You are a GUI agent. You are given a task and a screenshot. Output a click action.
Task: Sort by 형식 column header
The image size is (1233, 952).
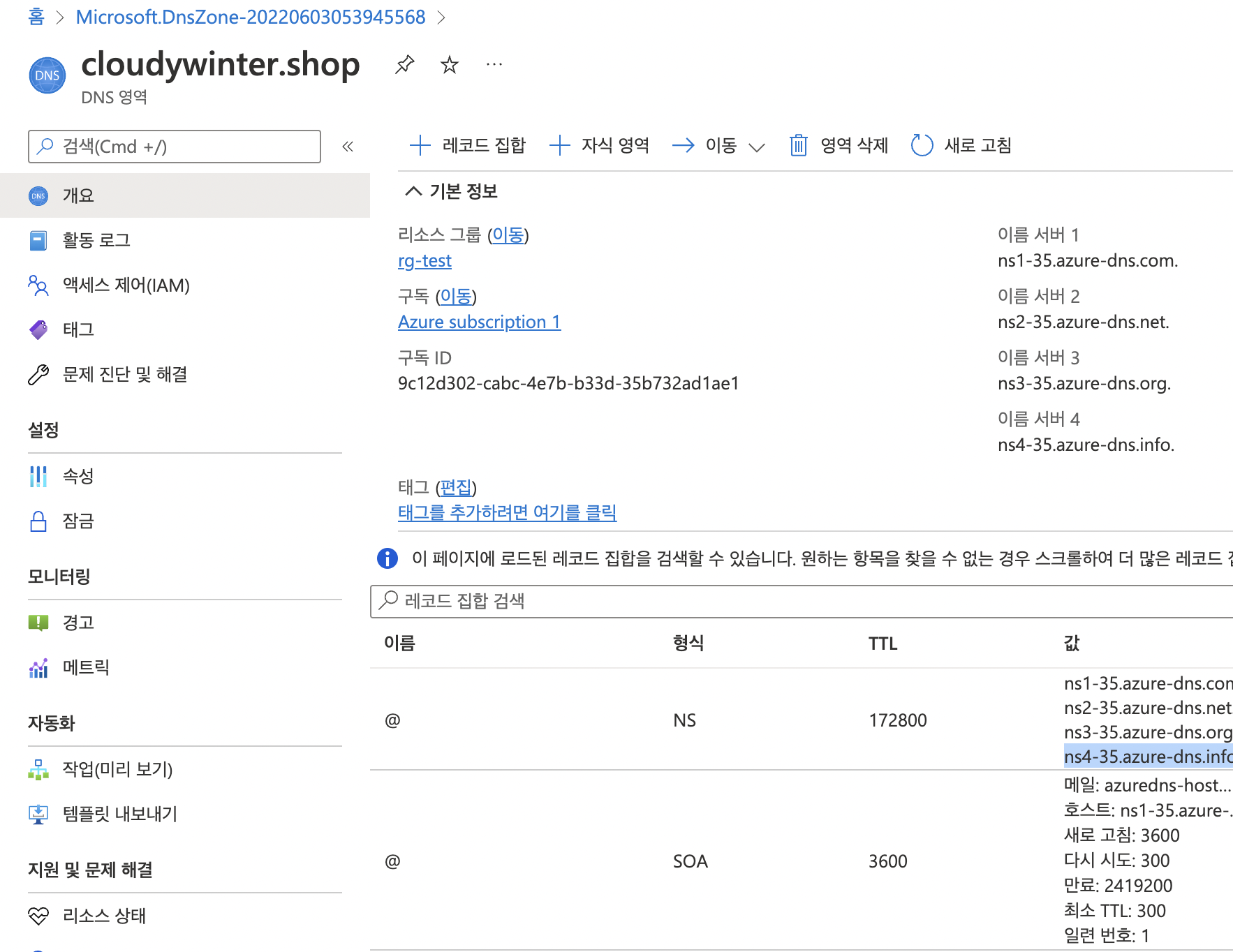point(688,644)
